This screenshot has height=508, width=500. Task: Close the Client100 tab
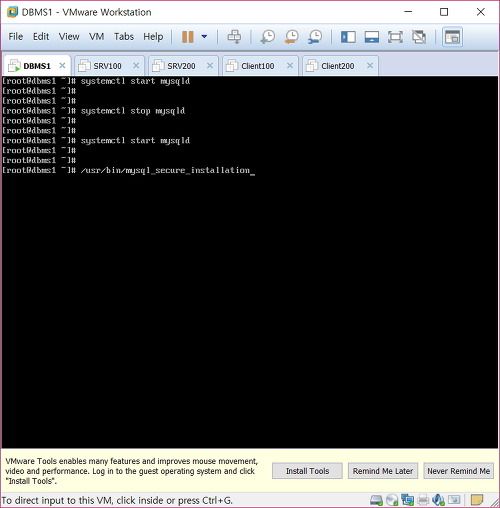click(290, 66)
